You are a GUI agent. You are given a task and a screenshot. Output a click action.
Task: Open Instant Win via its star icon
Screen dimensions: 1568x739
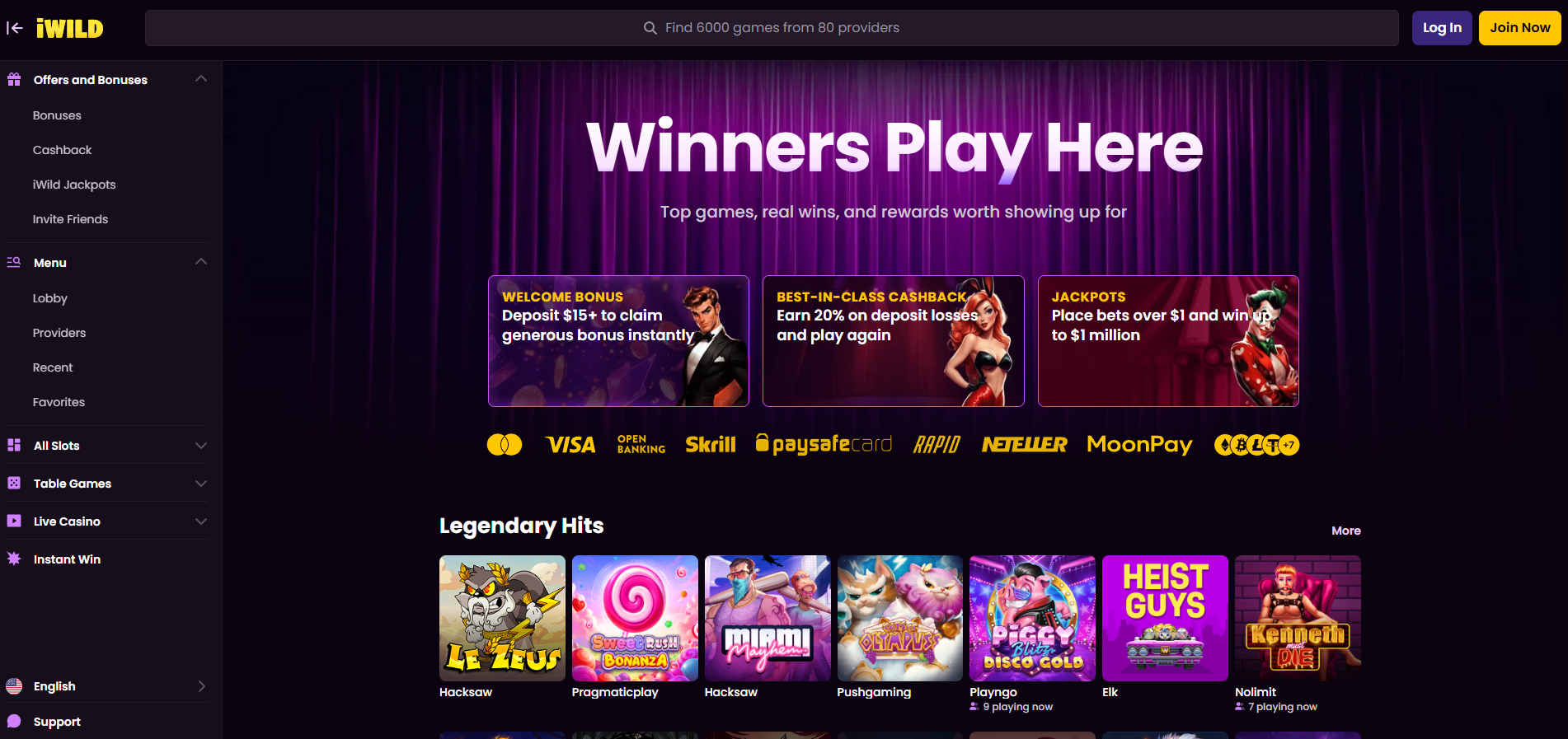[14, 559]
